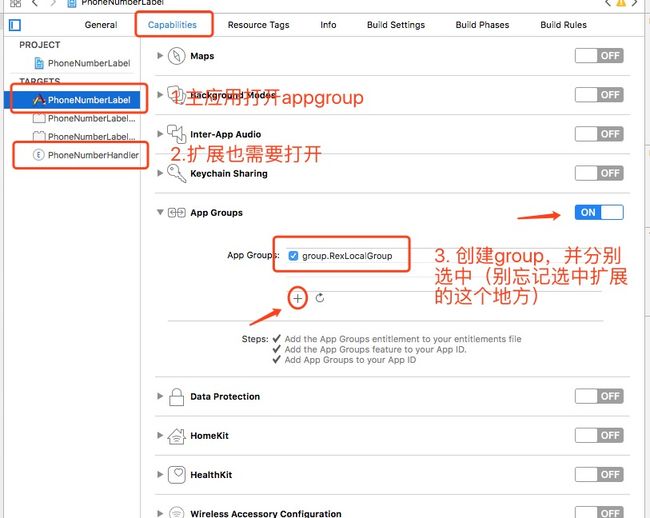650x518 pixels.
Task: Expand the Background Modes section
Action: coord(160,95)
